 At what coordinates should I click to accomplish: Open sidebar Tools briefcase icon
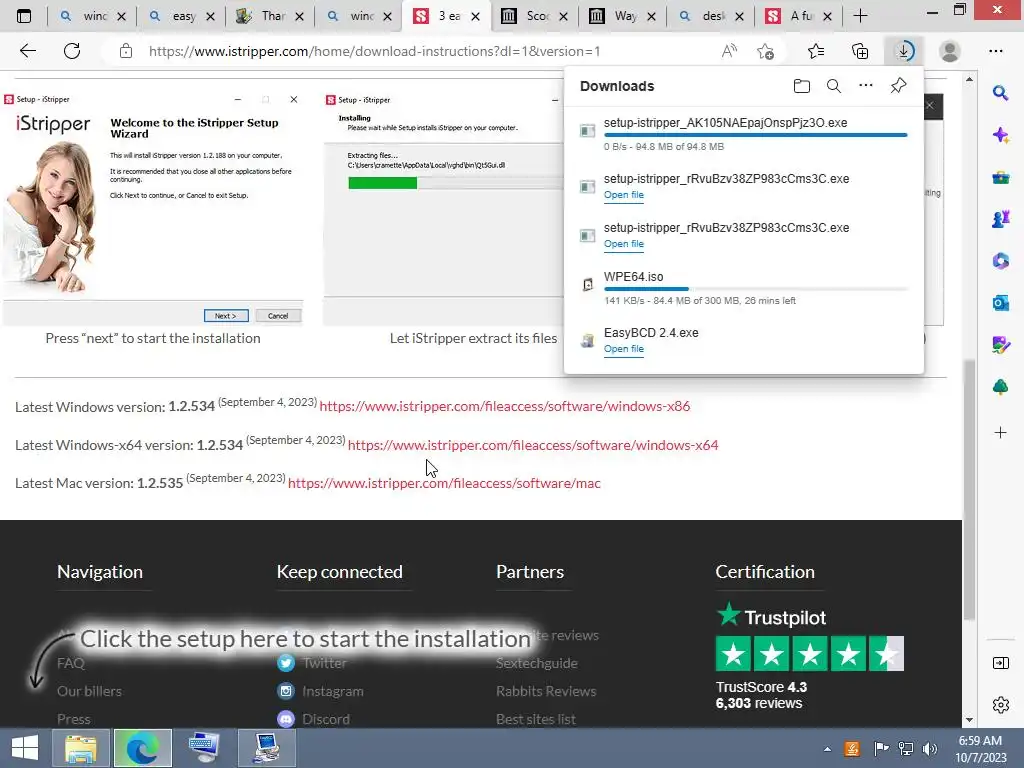[1000, 178]
